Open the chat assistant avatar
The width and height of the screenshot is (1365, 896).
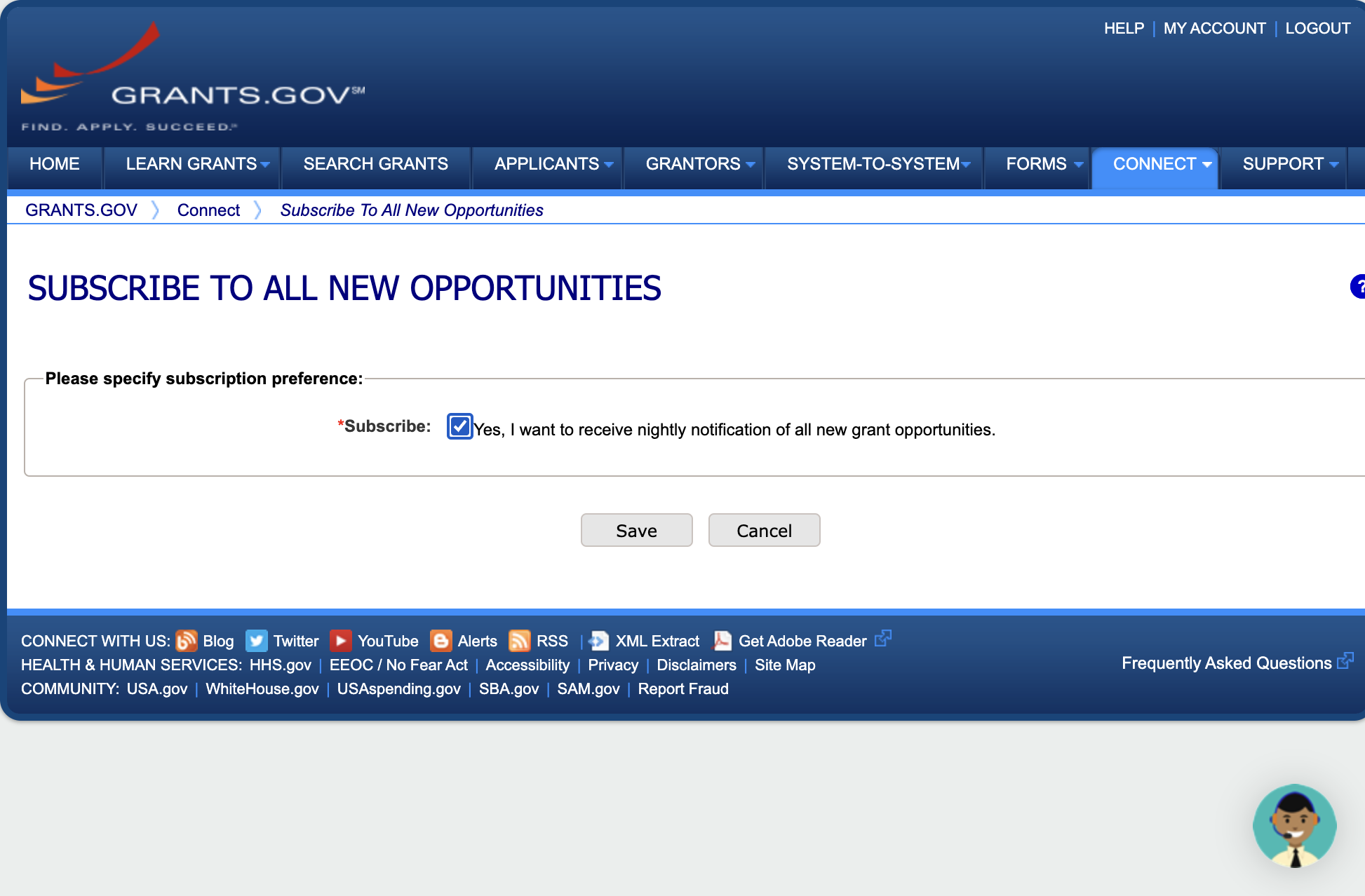[1295, 826]
